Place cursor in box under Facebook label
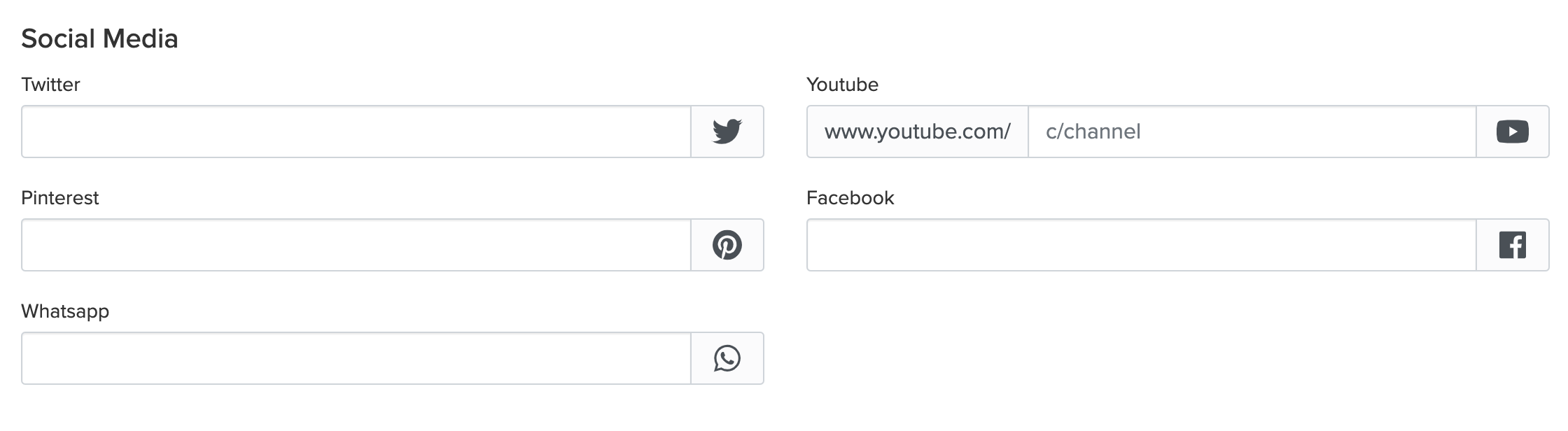The image size is (1568, 431). 1141,245
